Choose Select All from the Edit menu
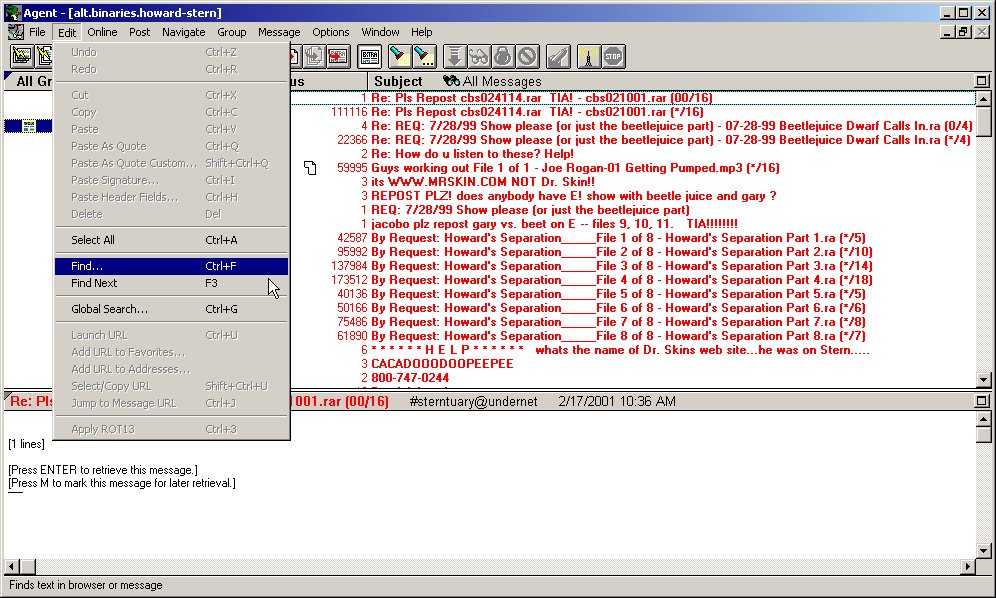 point(171,240)
